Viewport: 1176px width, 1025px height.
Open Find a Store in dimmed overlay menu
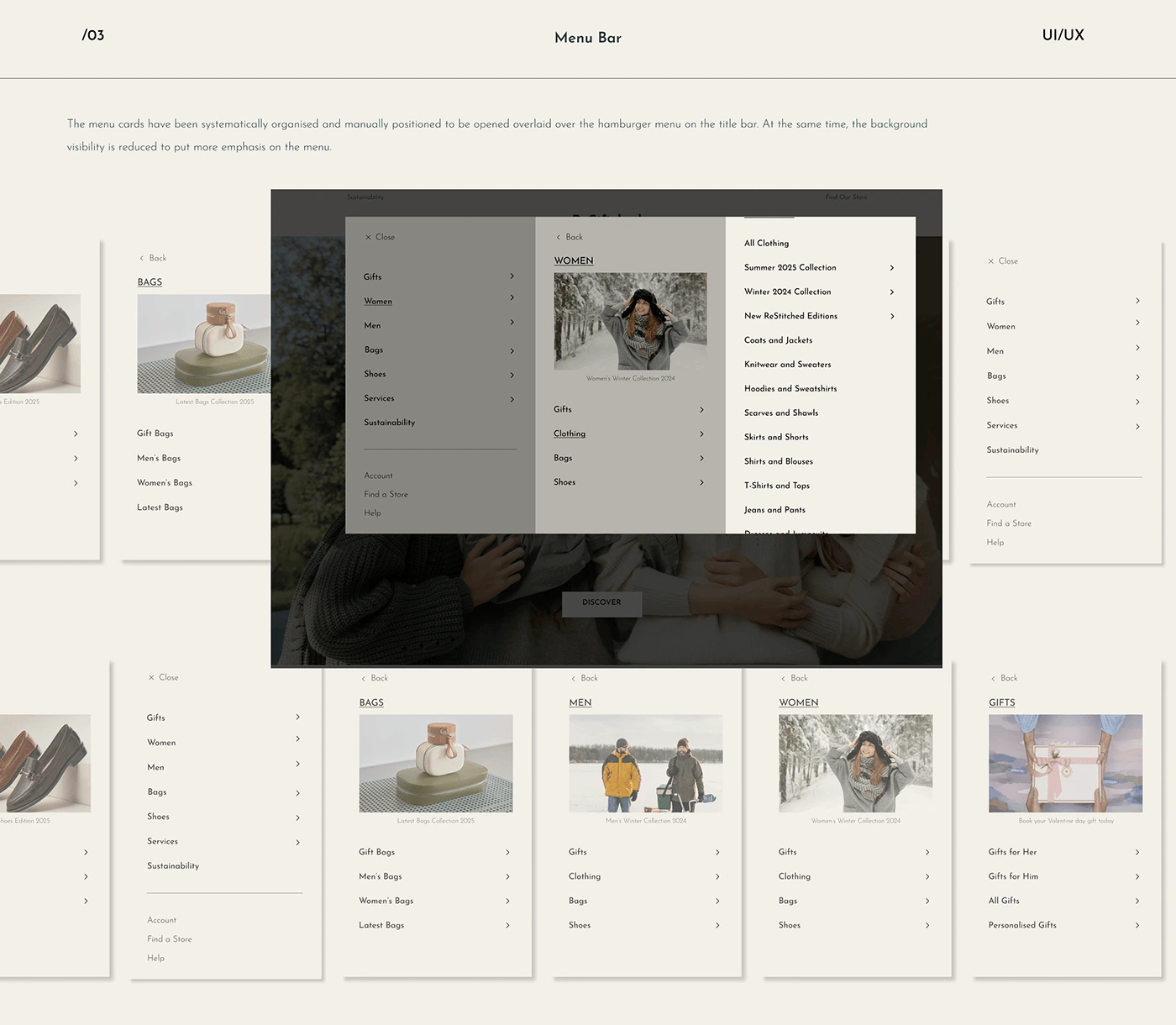coord(386,495)
